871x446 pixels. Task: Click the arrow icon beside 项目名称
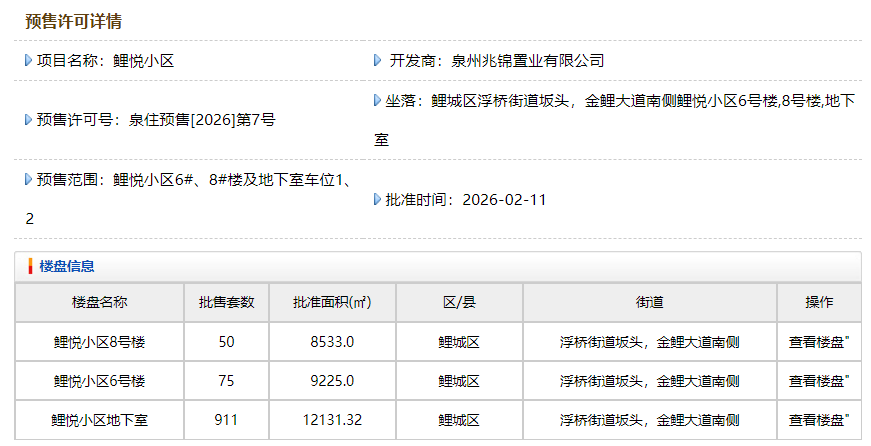point(29,61)
